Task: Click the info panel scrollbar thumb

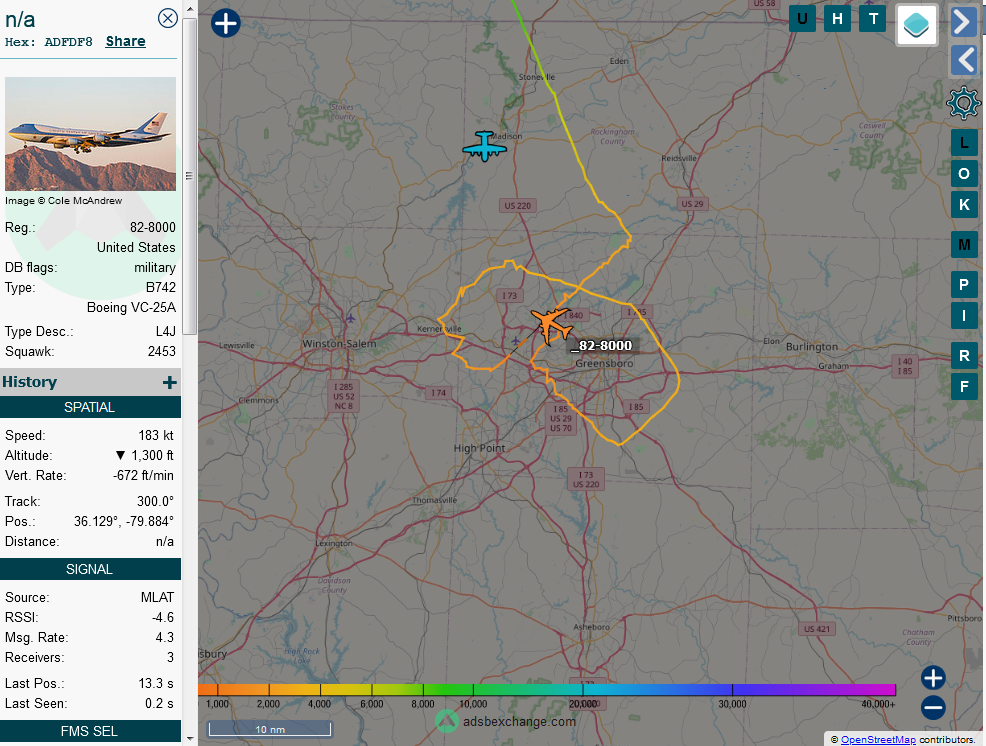Action: pyautogui.click(x=189, y=176)
